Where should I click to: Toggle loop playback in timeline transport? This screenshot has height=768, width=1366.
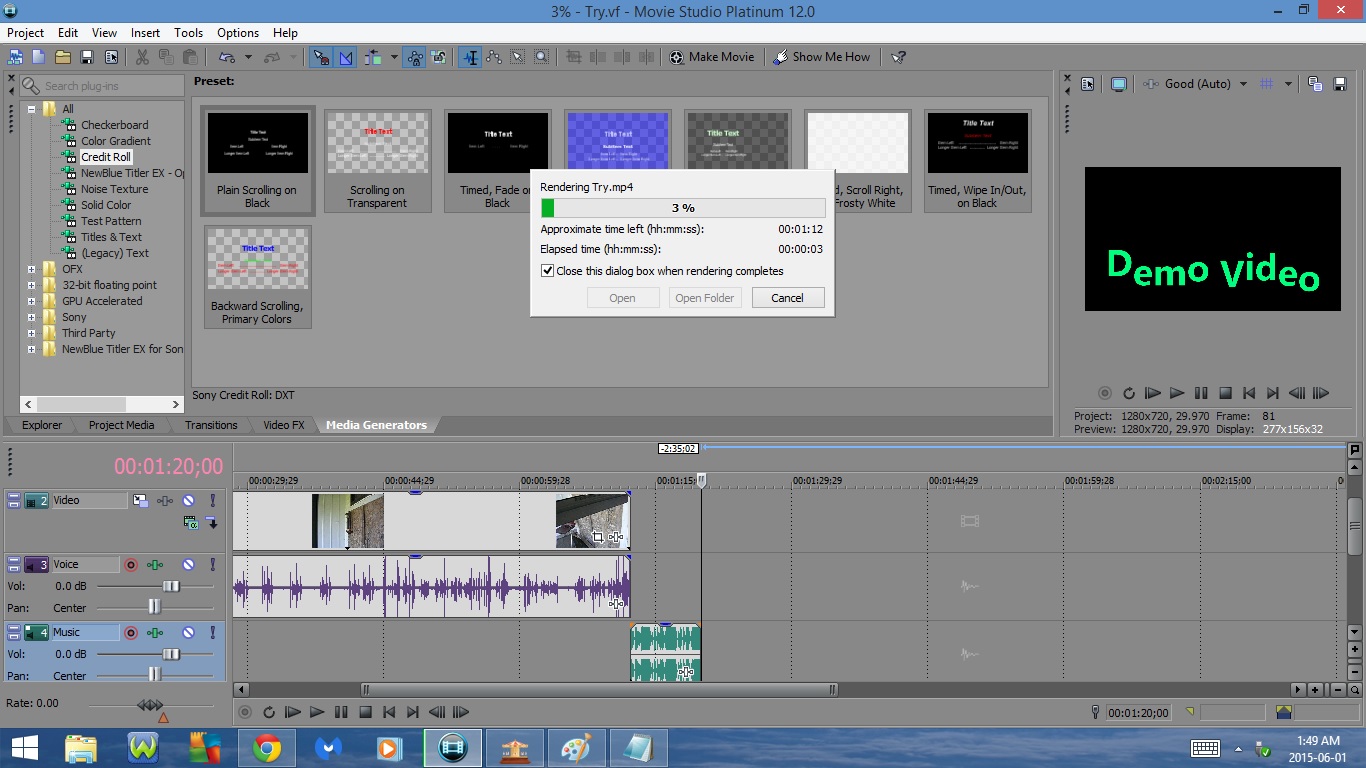point(269,712)
